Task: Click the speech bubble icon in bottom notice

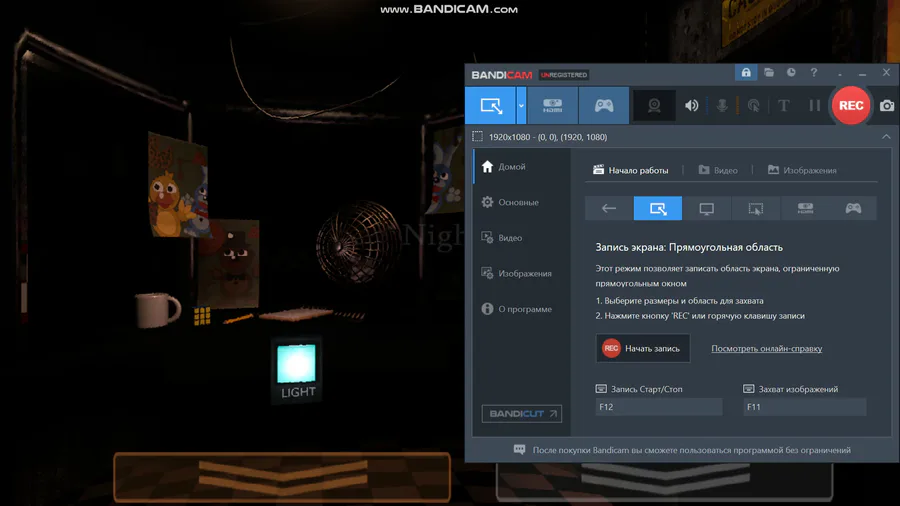Action: point(519,449)
